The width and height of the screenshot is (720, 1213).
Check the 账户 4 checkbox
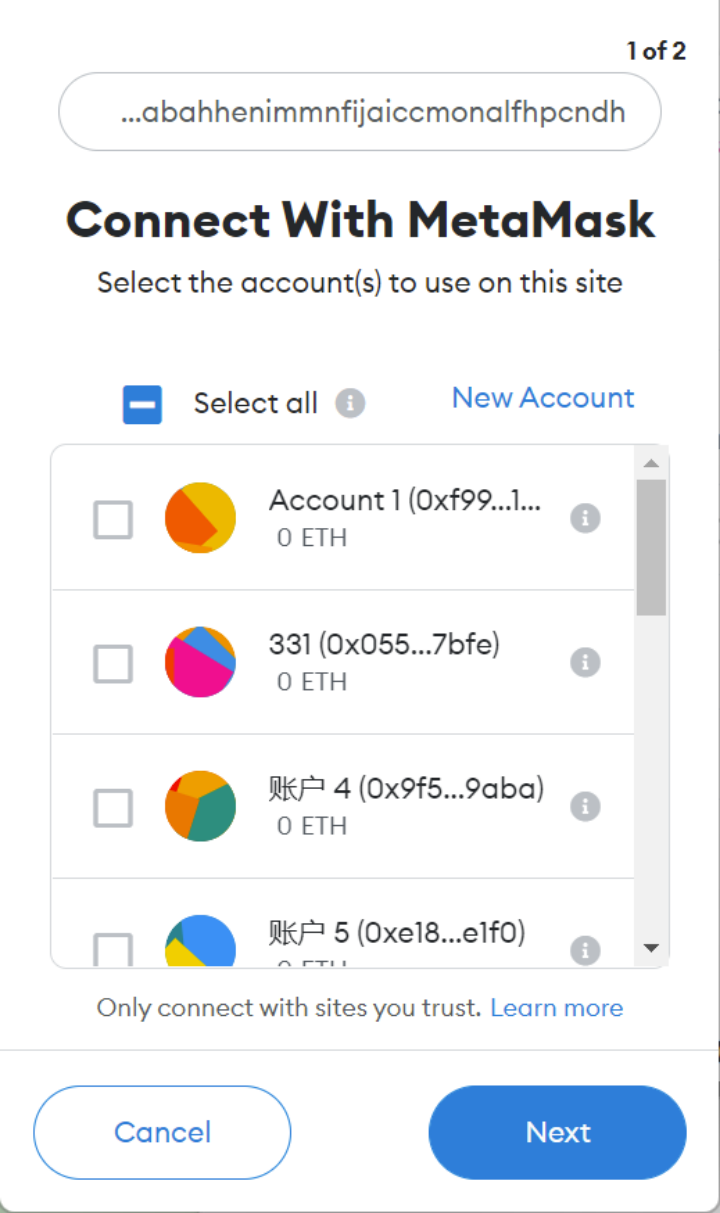(x=113, y=808)
